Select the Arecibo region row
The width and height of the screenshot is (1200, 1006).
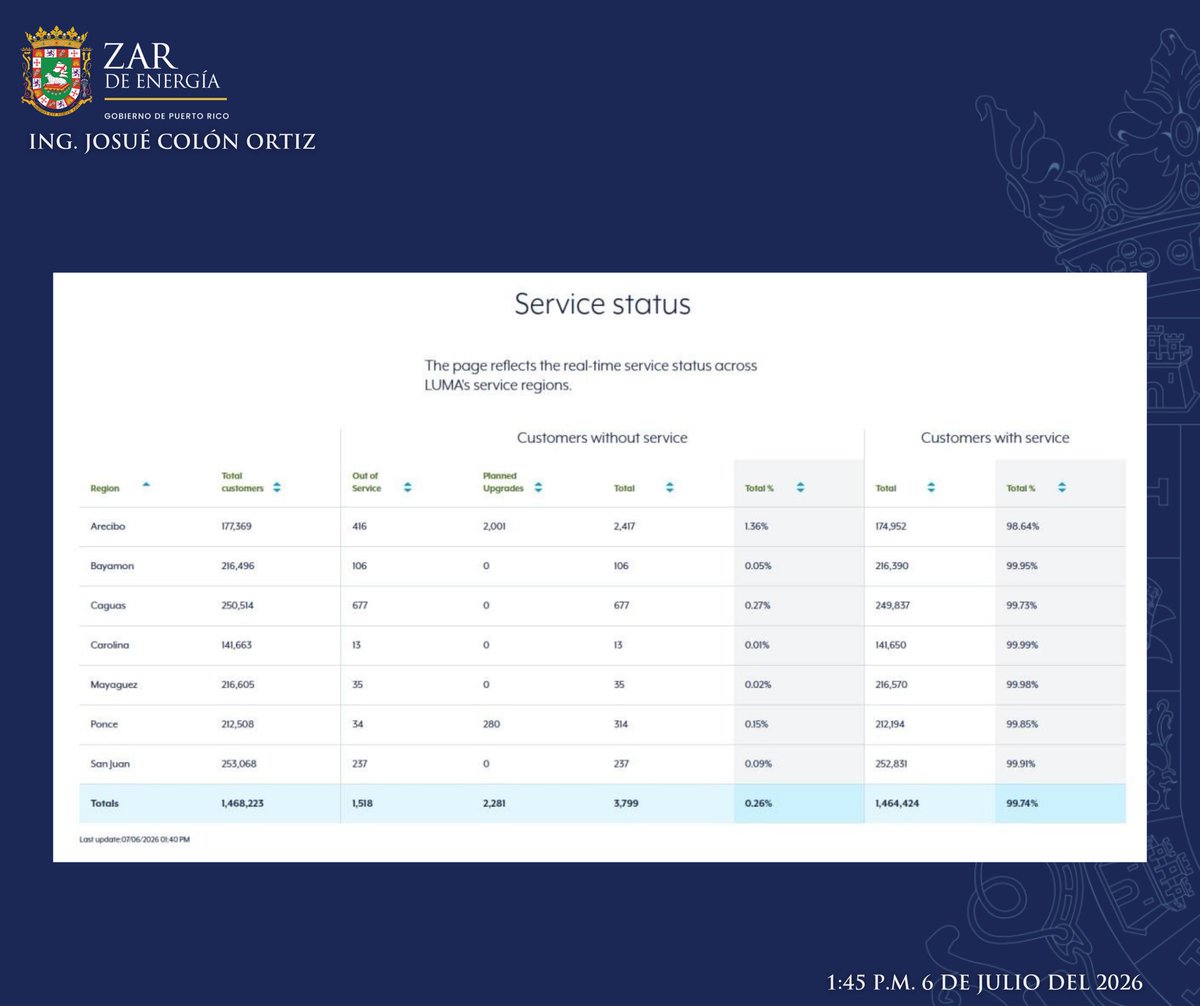point(602,526)
